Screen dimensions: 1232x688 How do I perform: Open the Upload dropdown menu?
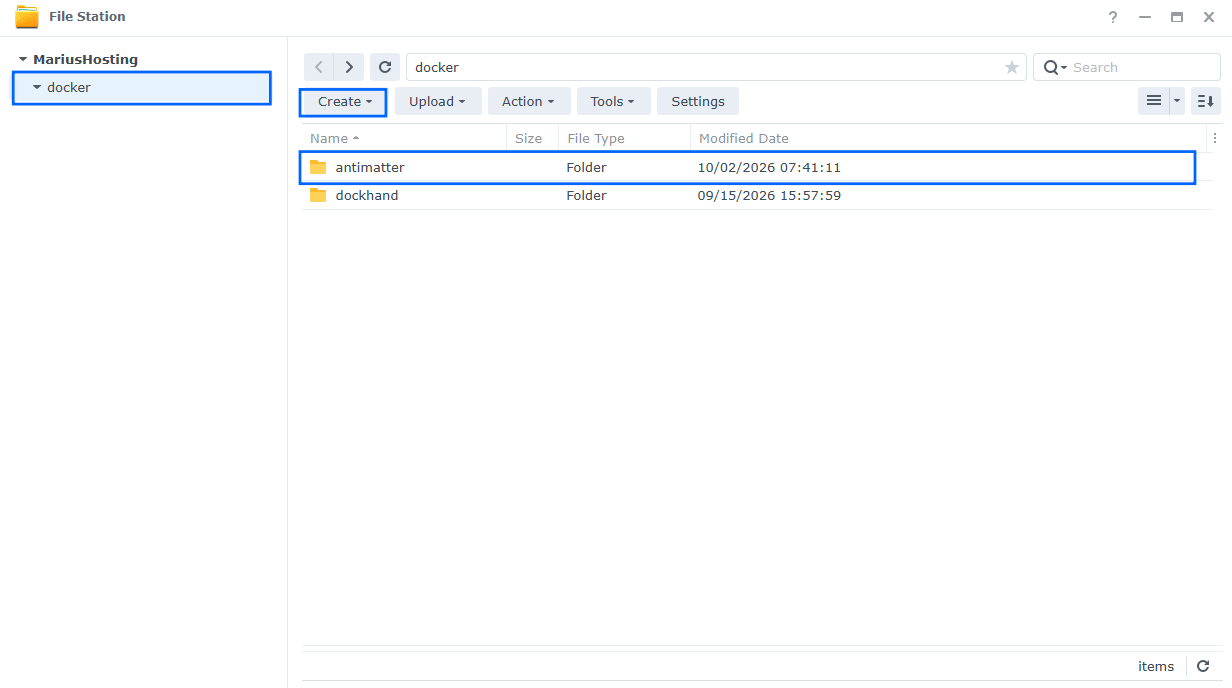(438, 101)
